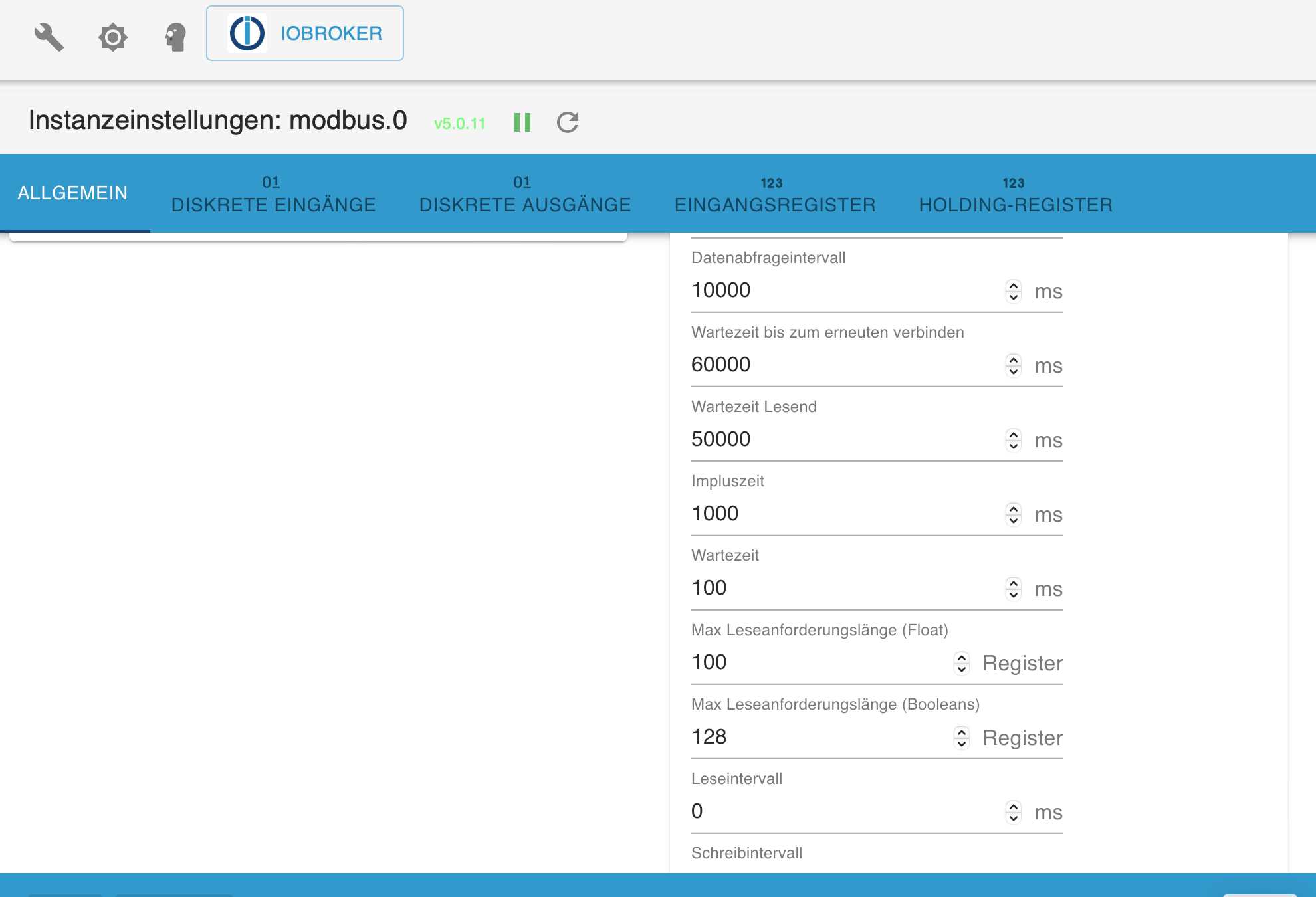Adjust the Impluszeit stepper arrows

1013,514
